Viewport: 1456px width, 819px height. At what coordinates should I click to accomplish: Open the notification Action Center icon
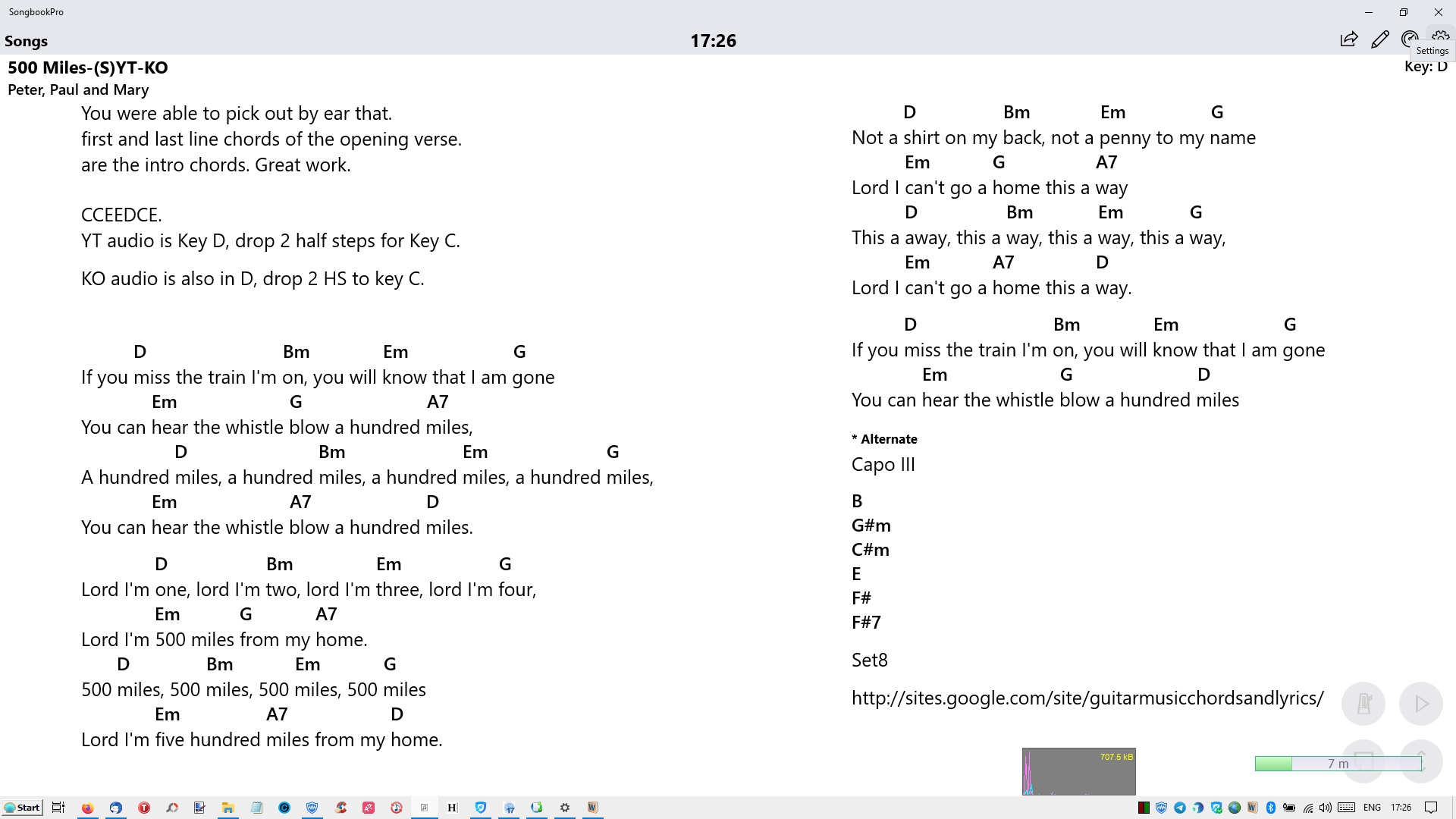click(x=1431, y=808)
